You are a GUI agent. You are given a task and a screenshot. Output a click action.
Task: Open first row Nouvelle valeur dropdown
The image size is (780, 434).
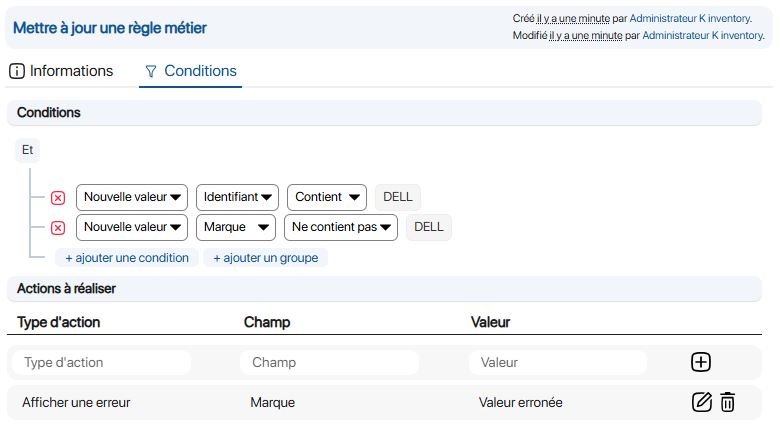pos(132,197)
